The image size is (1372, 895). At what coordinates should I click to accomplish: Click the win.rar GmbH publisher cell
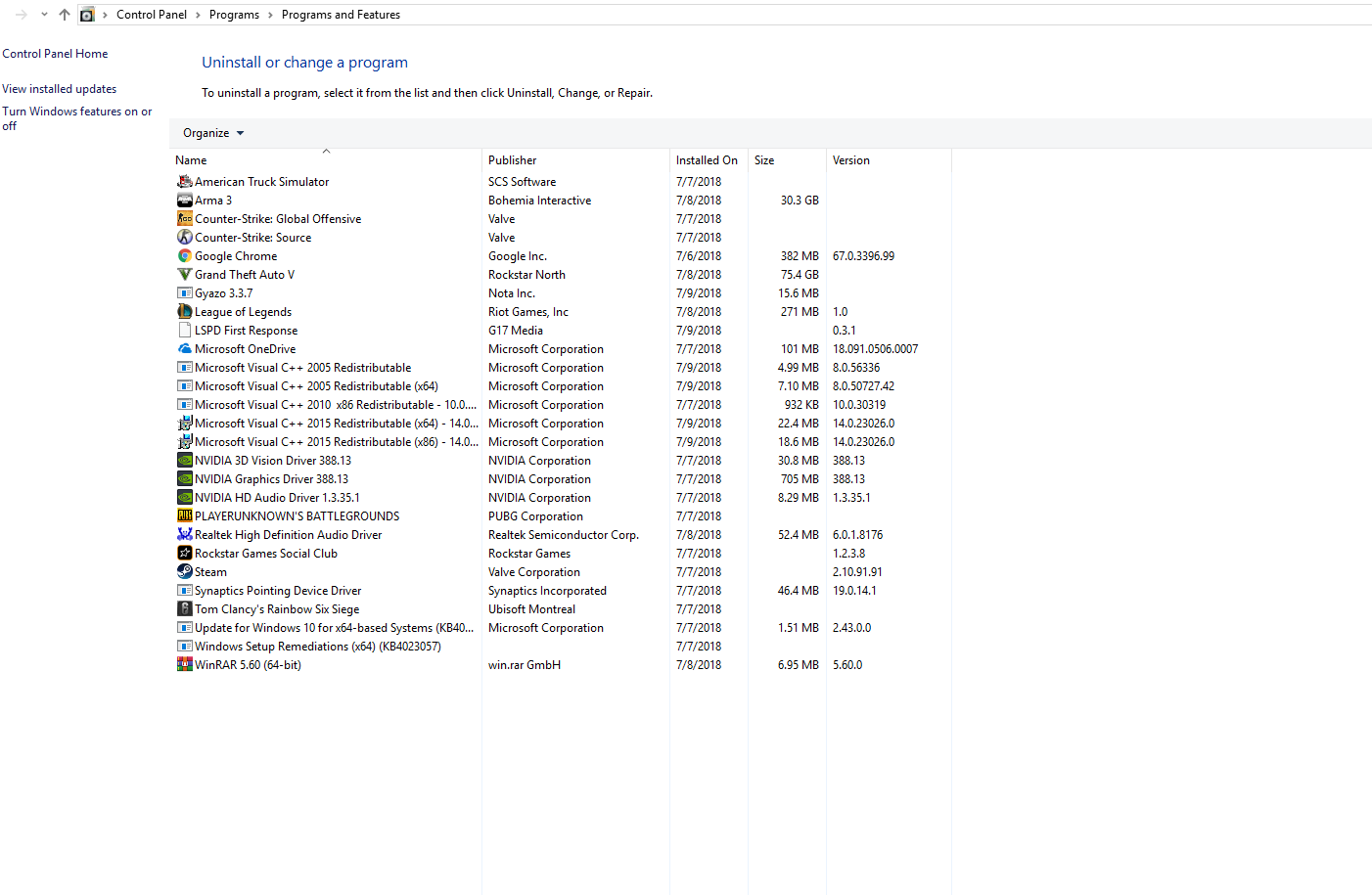click(525, 665)
